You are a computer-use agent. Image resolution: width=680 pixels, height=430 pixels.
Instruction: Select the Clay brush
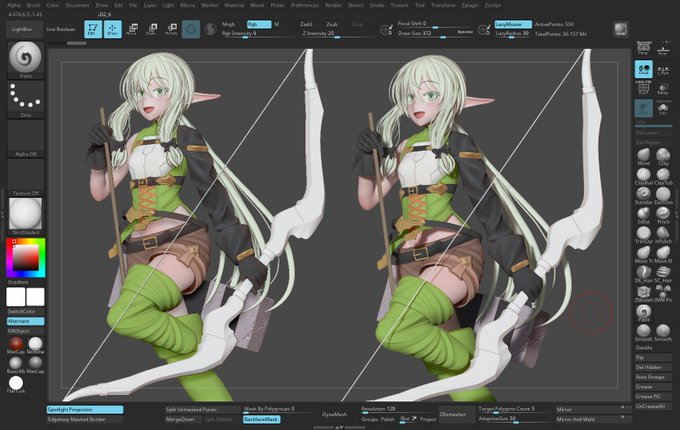click(x=663, y=156)
